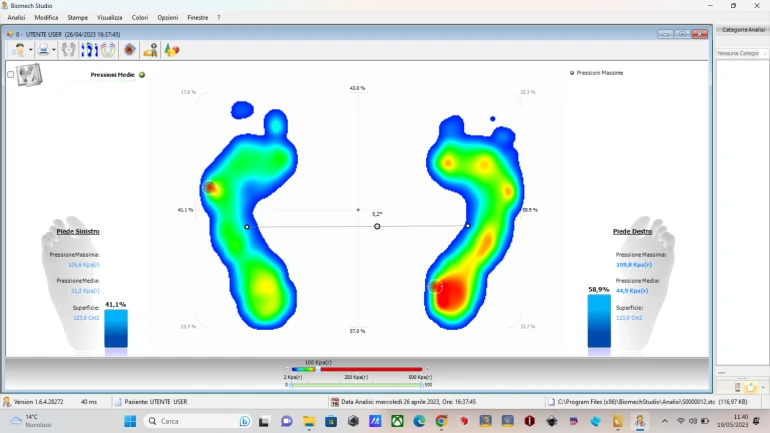Screen dimensions: 770x433
Task: Click the printer icon in toolbar
Action: 44,49
